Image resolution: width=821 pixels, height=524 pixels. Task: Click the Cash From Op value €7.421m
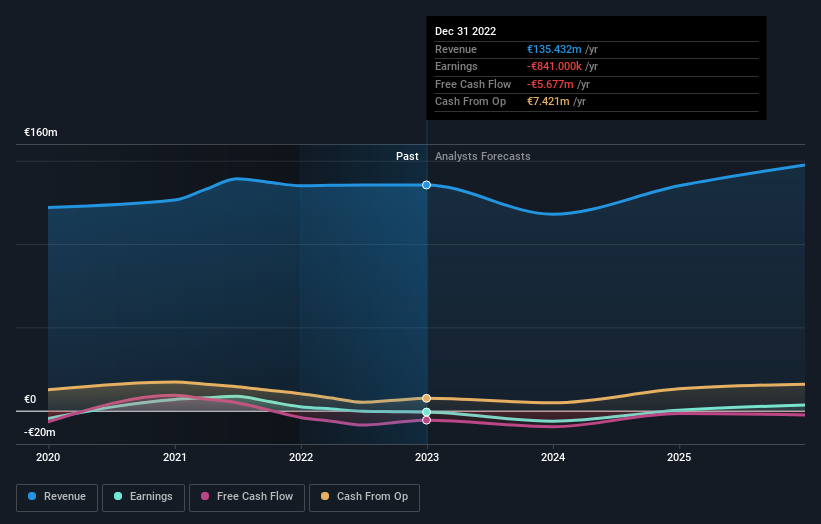point(548,102)
